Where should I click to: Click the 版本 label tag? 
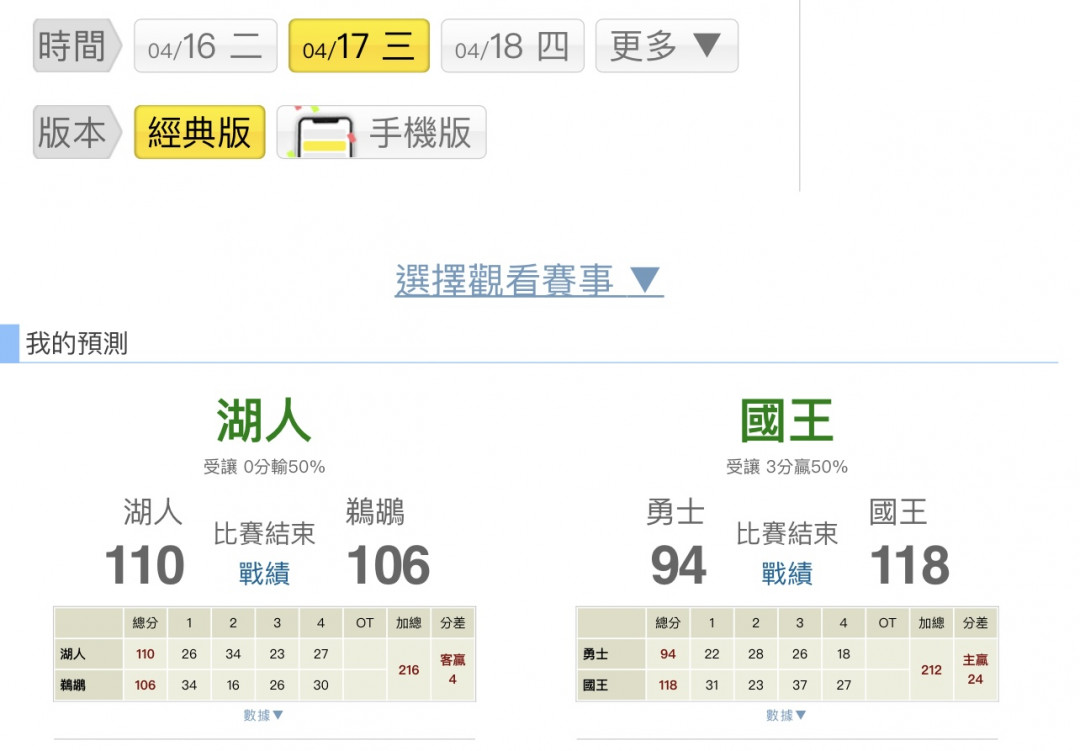point(77,132)
